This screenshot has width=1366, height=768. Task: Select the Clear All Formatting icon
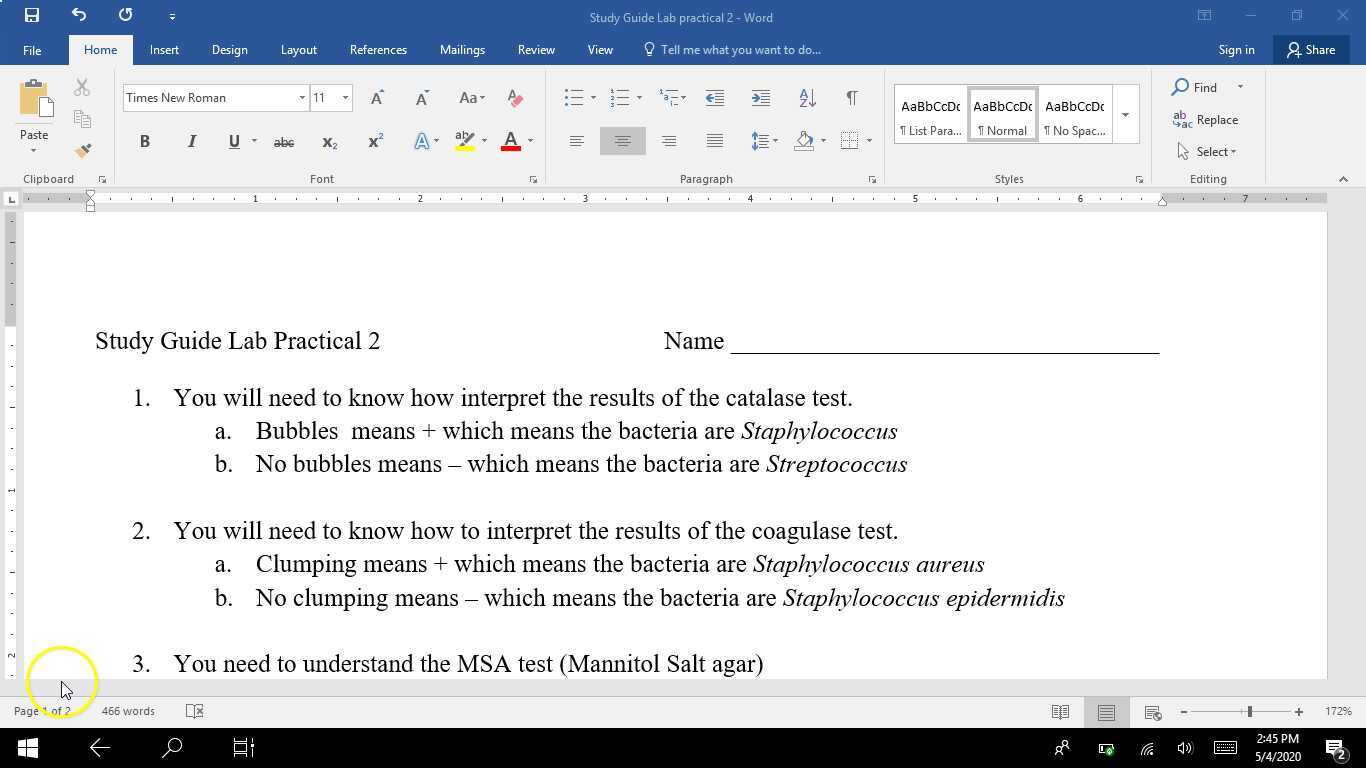click(x=515, y=98)
